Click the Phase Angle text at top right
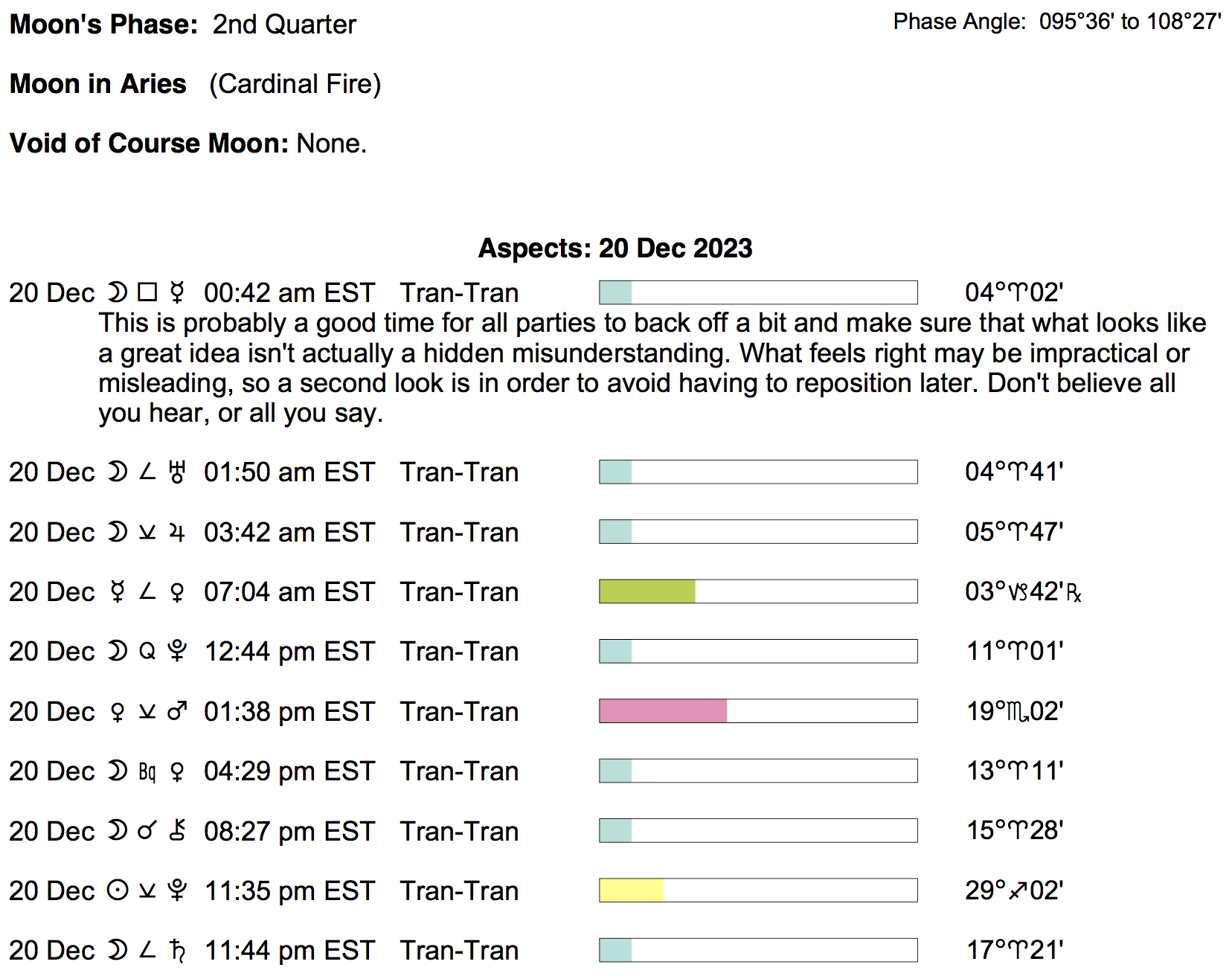Image resolution: width=1232 pixels, height=976 pixels. 1056,22
